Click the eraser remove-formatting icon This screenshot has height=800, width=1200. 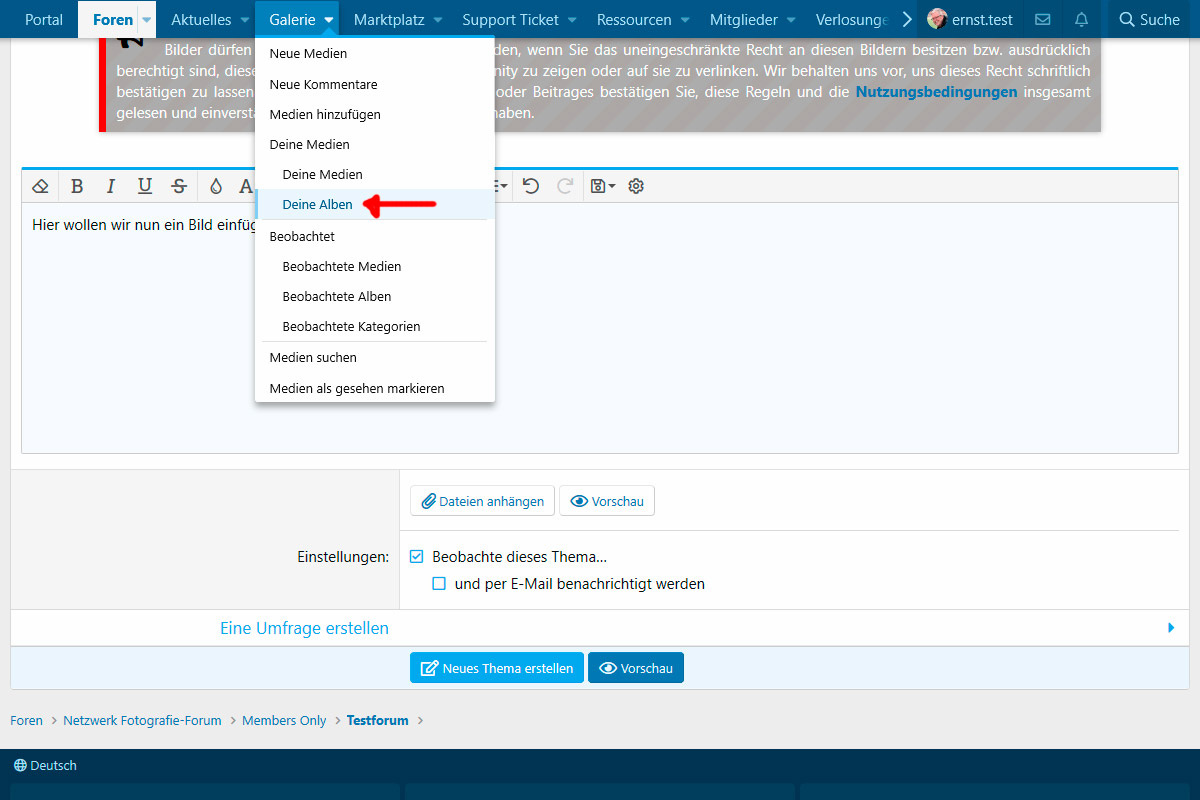click(x=40, y=186)
